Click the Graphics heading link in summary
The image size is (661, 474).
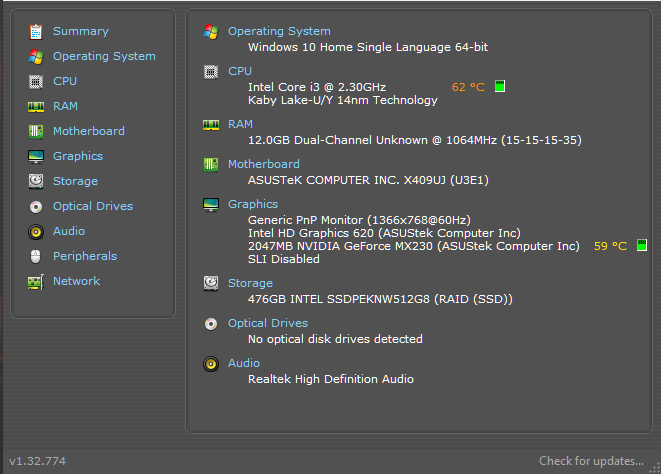253,204
